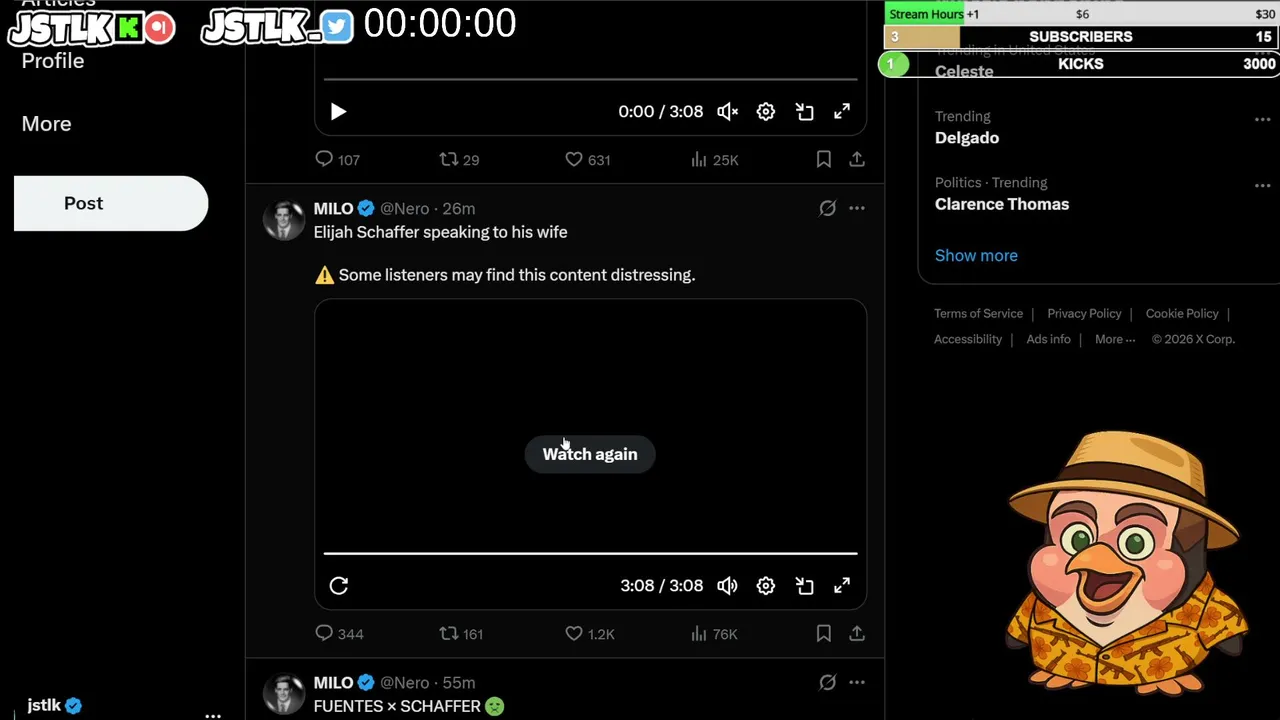Image resolution: width=1280 pixels, height=720 pixels.
Task: Enter fullscreen on the top video
Action: (842, 112)
